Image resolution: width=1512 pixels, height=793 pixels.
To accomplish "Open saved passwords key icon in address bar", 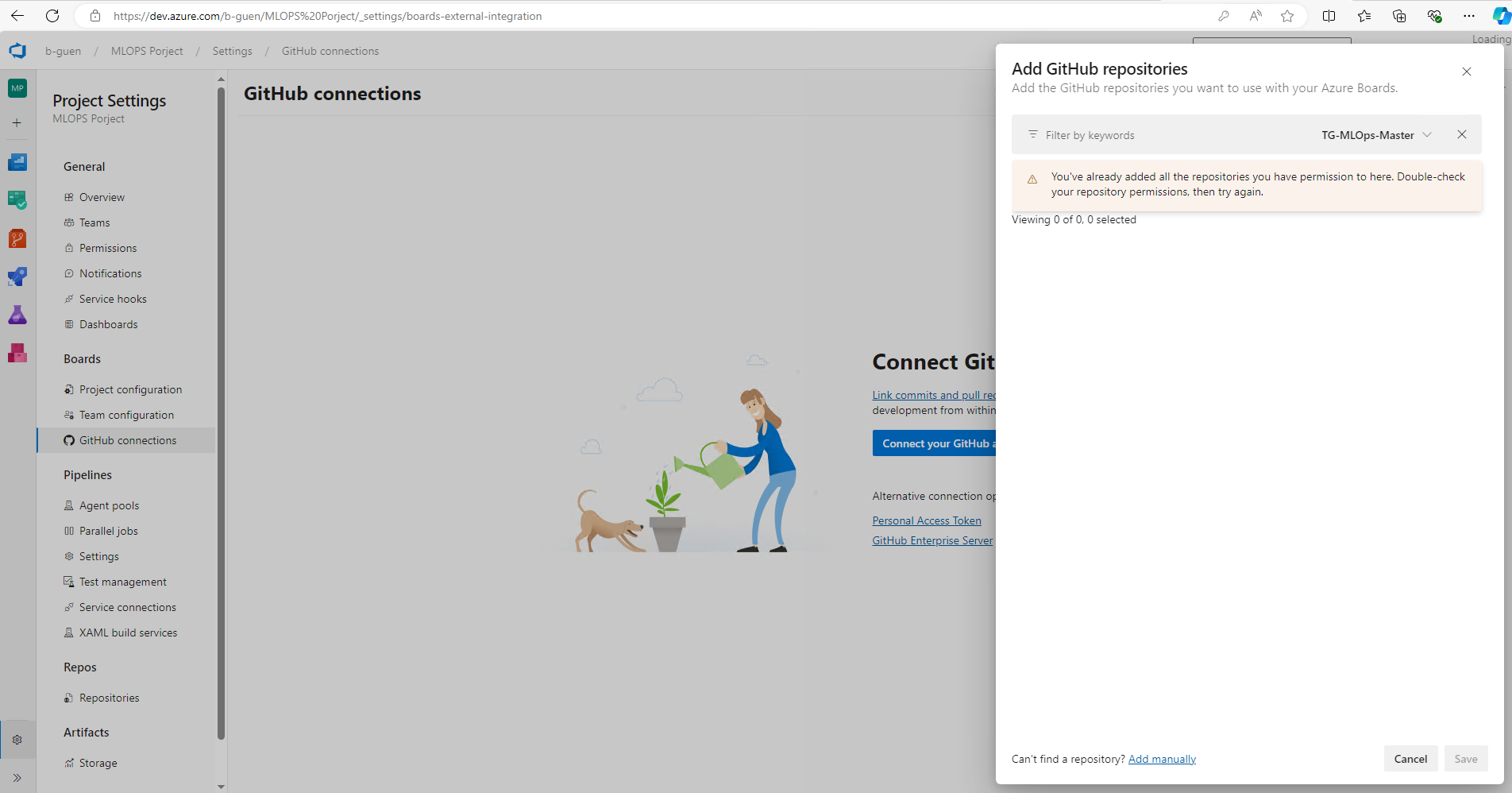I will pos(1224,16).
